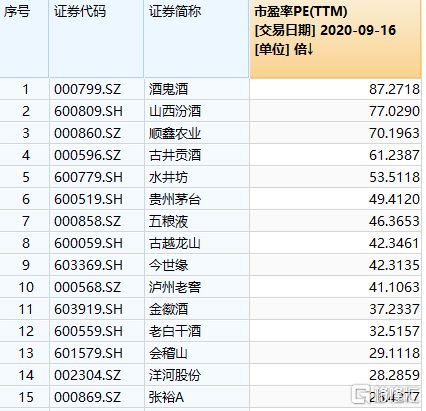This screenshot has height=411, width=426.
Task: Select stock name 张裕A
Action: pos(166,397)
